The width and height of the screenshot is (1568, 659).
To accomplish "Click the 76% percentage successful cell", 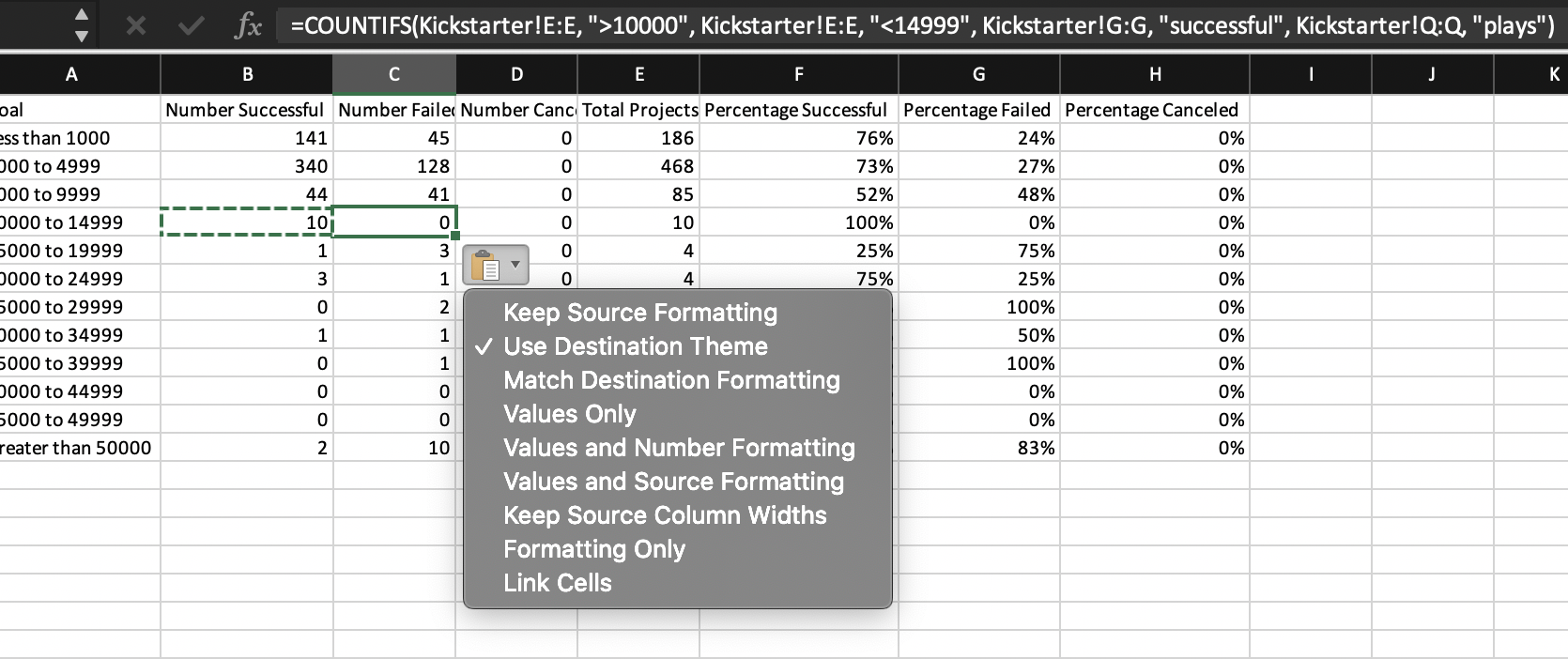I will point(799,138).
